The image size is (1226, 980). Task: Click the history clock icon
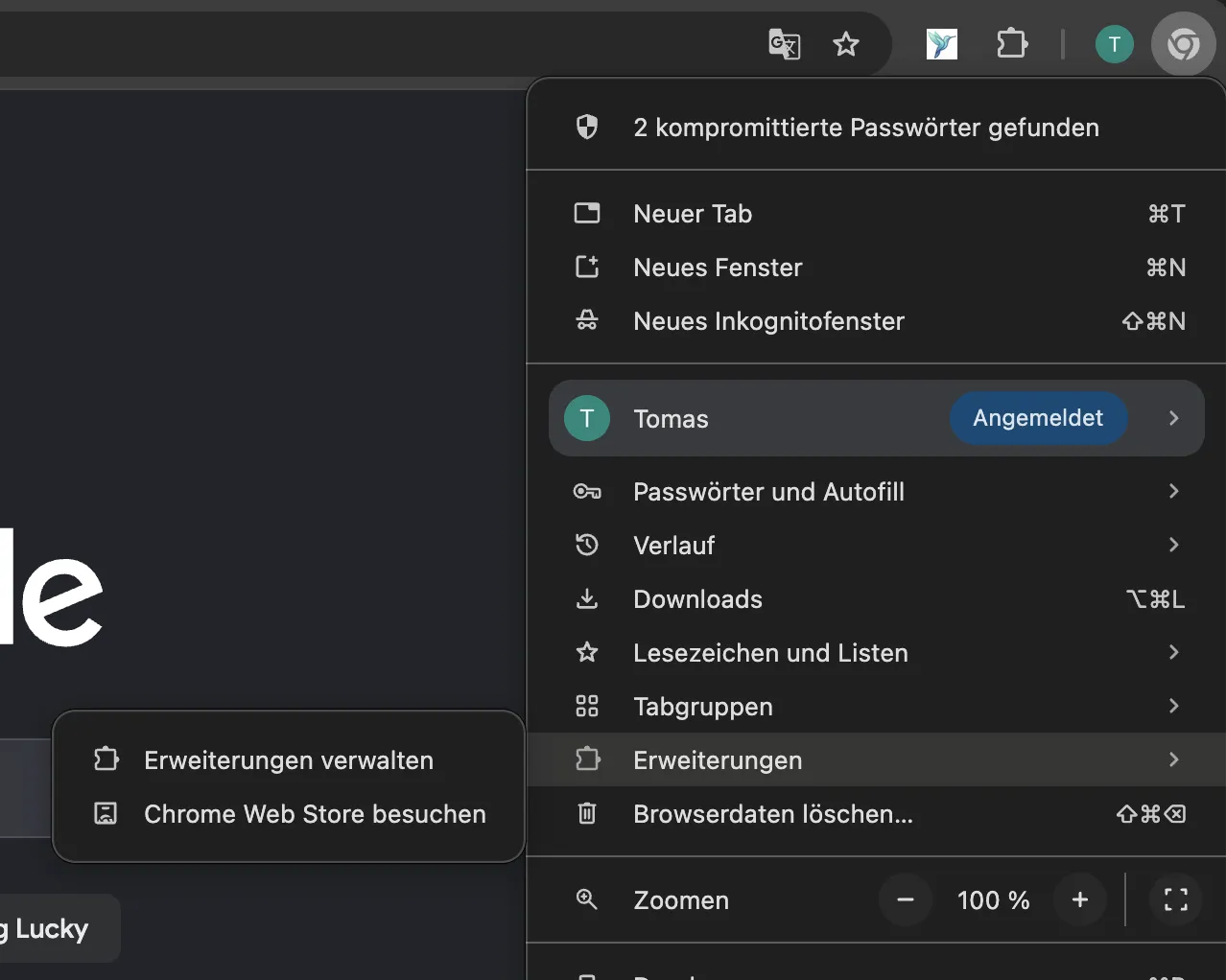(x=587, y=545)
